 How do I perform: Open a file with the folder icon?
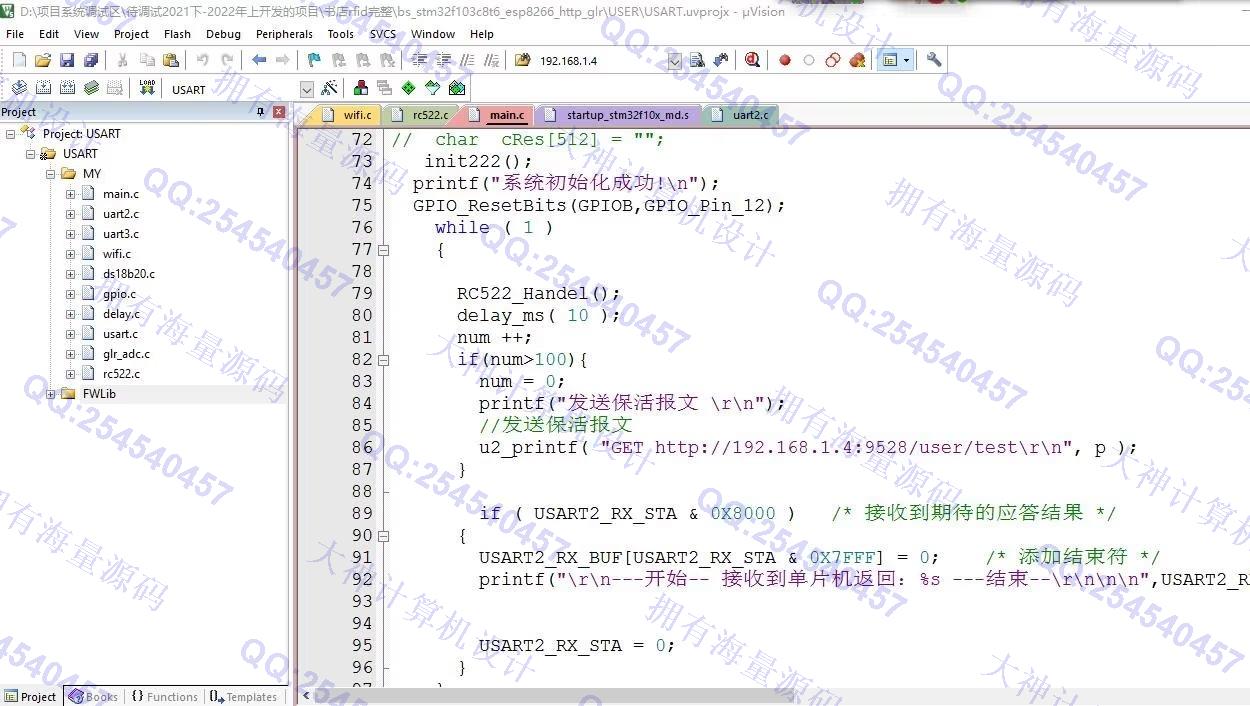43,60
